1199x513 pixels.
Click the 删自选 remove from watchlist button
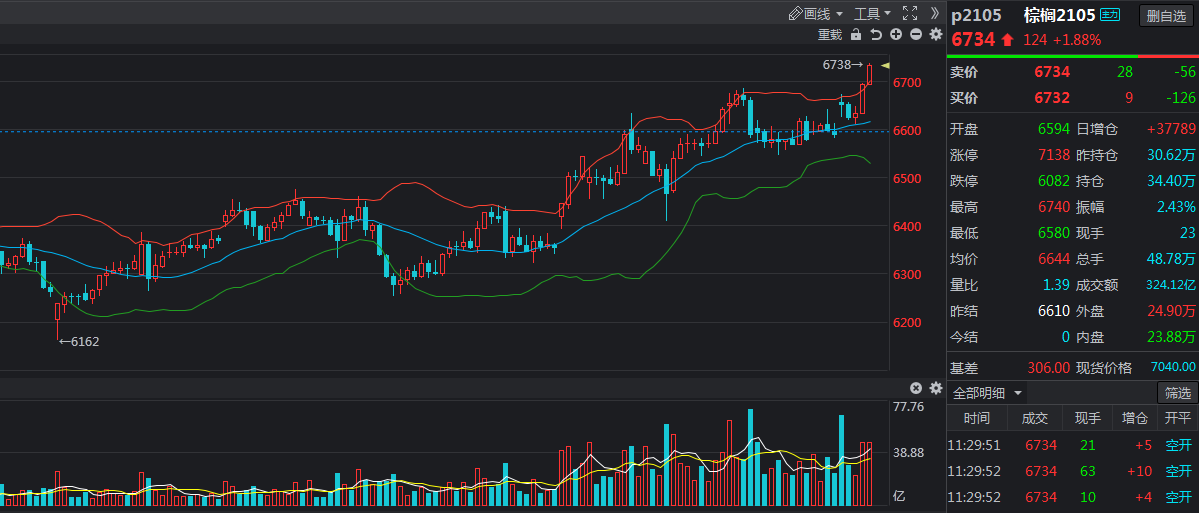pyautogui.click(x=1166, y=15)
